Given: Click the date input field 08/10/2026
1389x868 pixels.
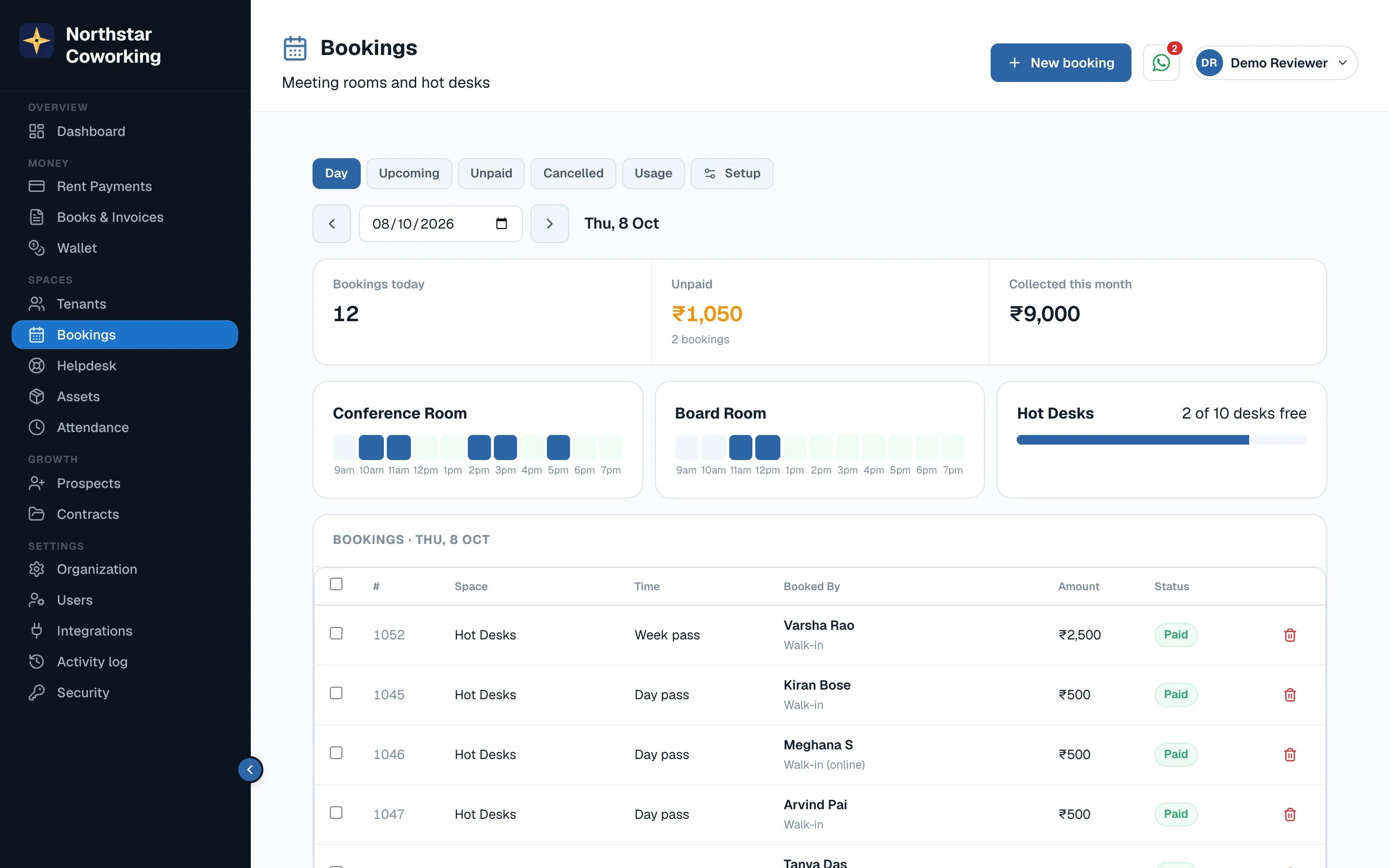Looking at the screenshot, I should click(x=440, y=224).
